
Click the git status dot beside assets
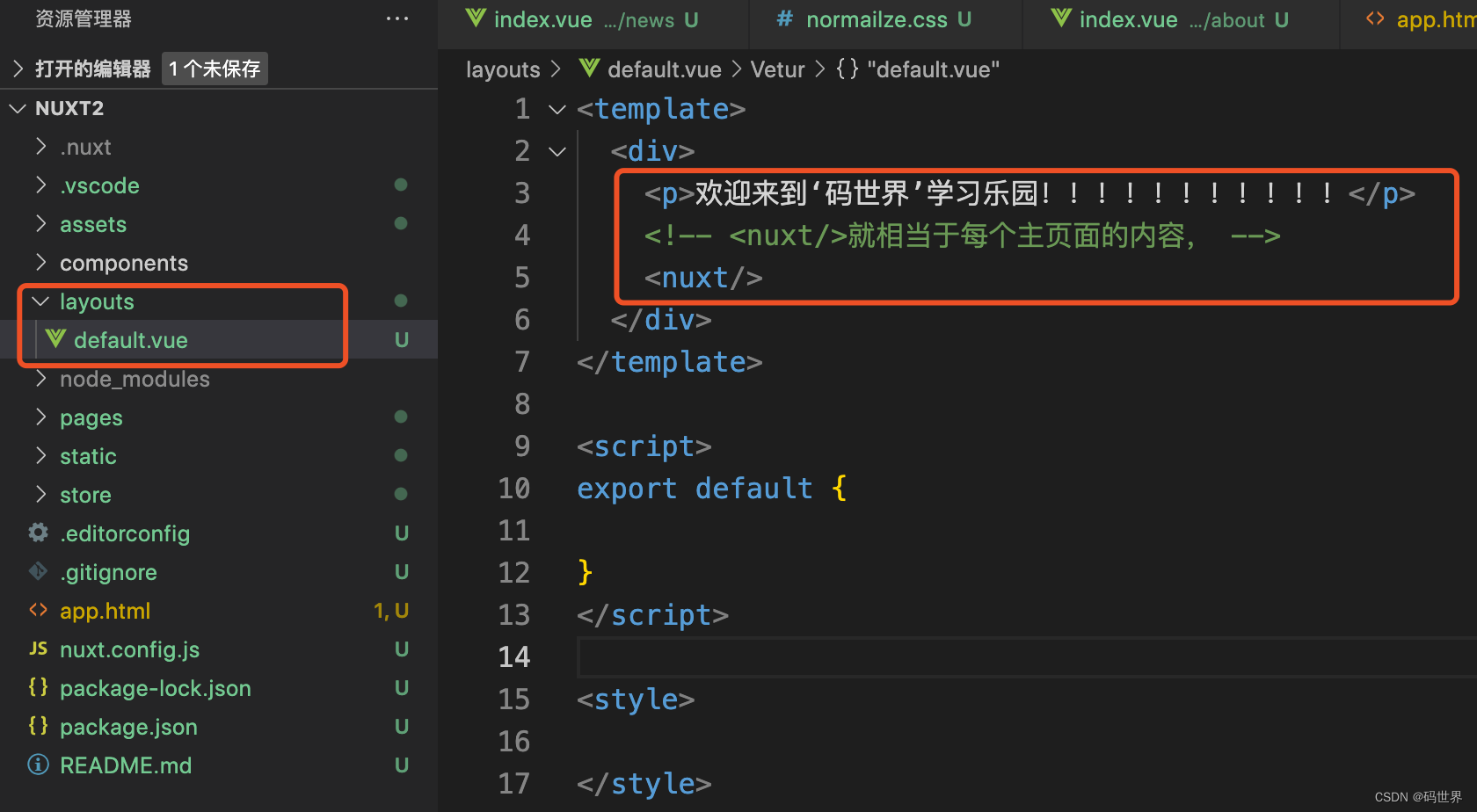pos(401,223)
